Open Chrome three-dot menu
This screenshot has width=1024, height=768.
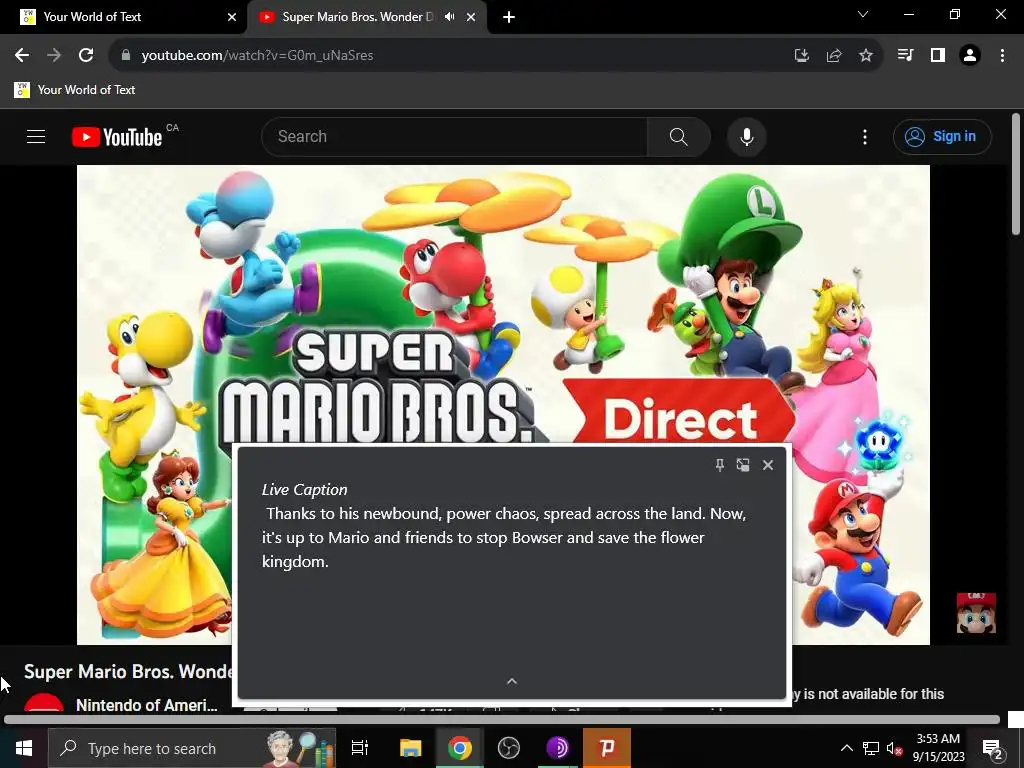[x=1002, y=56]
